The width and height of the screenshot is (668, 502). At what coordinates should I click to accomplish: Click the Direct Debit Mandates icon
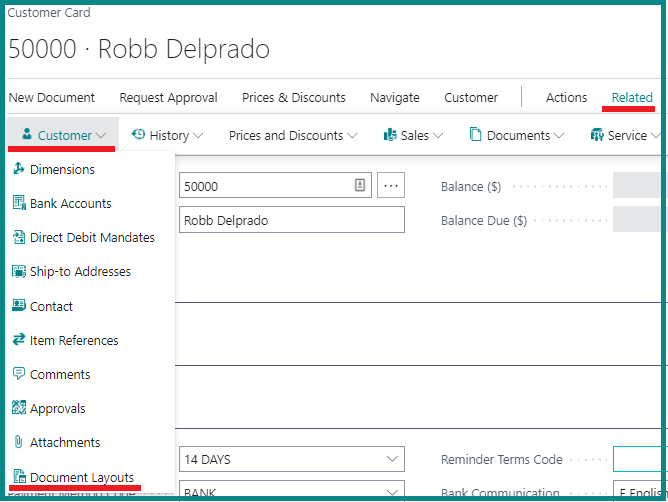click(x=19, y=238)
